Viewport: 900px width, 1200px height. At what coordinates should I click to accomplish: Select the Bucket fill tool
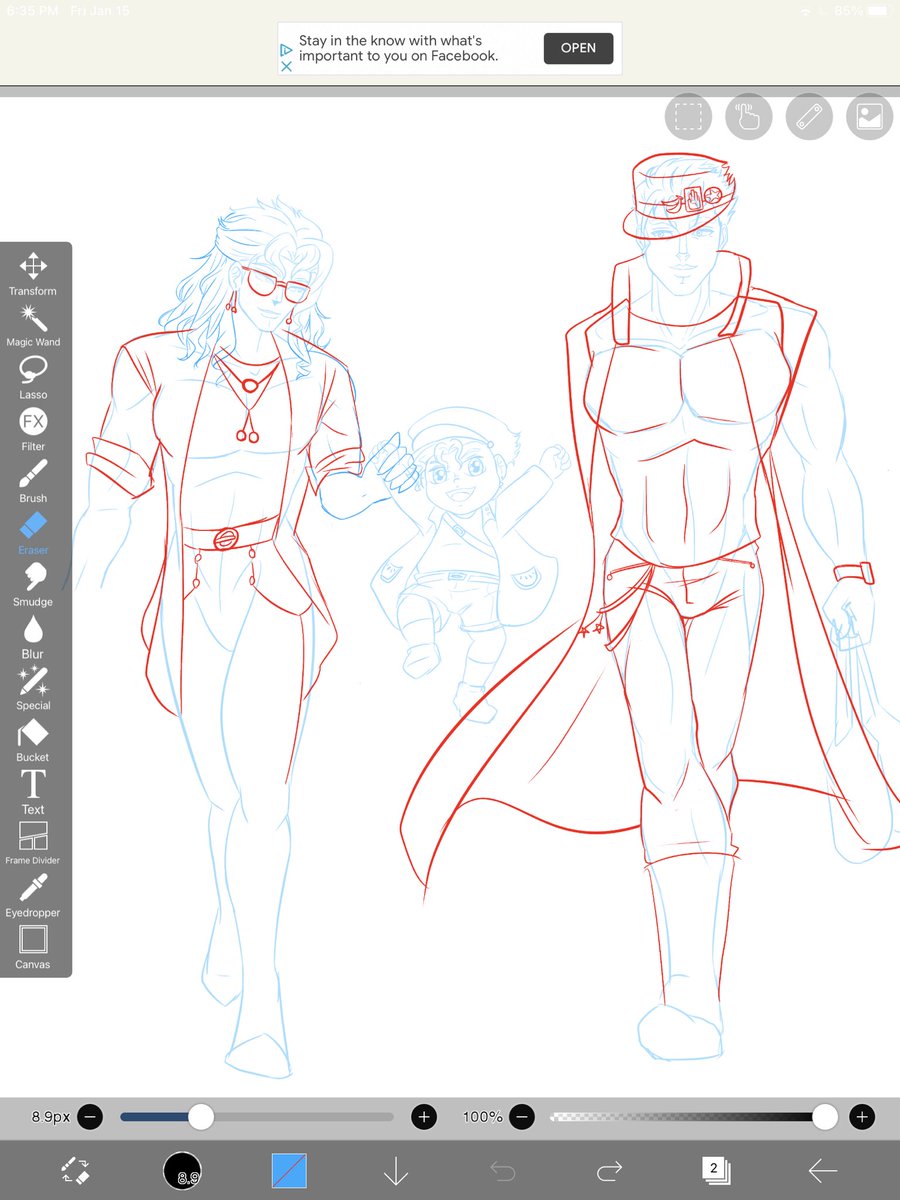tap(33, 740)
